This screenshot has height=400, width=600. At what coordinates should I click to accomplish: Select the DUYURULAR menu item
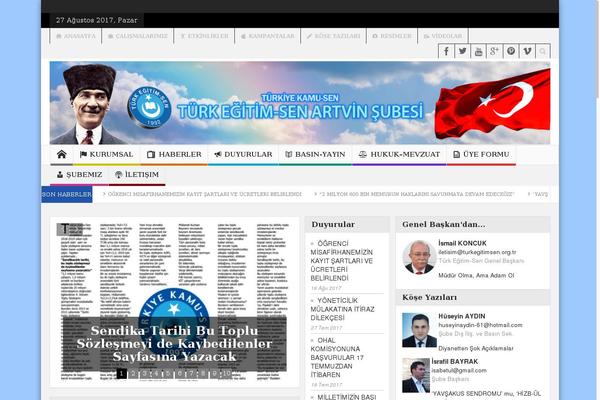coord(243,154)
